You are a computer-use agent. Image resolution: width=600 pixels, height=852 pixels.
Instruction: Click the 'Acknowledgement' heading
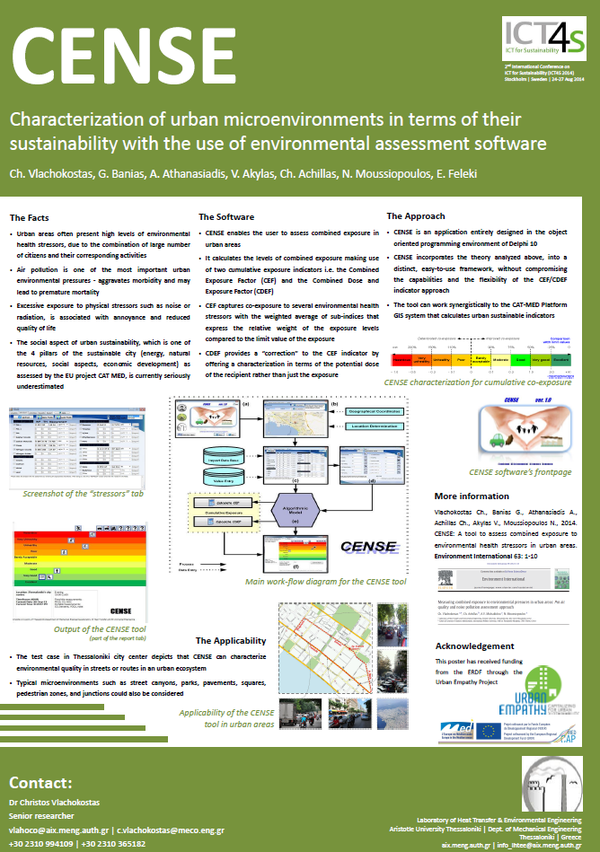pyautogui.click(x=474, y=646)
